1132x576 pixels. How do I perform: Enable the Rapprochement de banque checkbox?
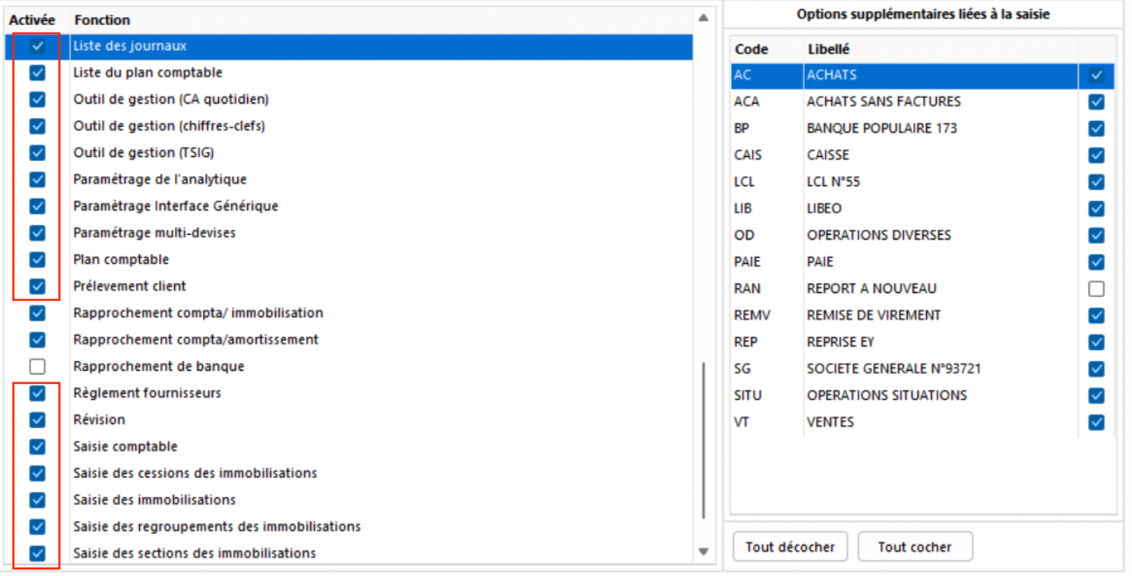coord(37,367)
